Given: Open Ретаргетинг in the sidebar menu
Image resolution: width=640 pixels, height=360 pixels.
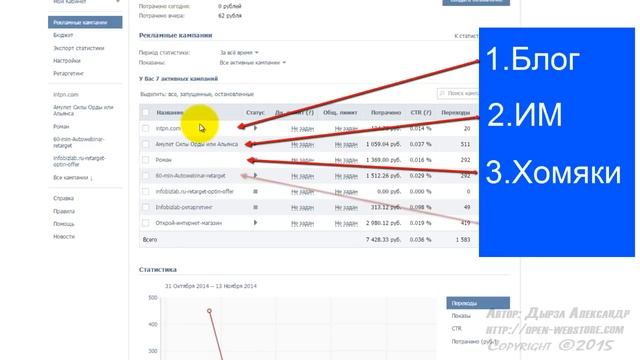Looking at the screenshot, I should pyautogui.click(x=69, y=73).
